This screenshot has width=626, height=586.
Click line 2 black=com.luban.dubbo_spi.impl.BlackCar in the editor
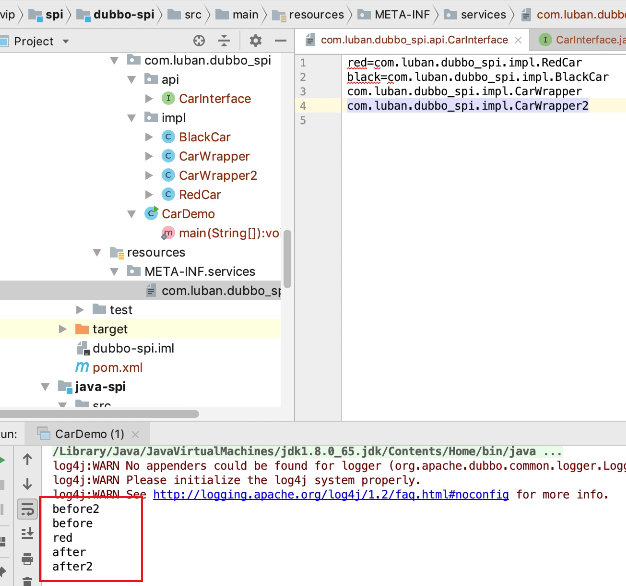(x=478, y=77)
